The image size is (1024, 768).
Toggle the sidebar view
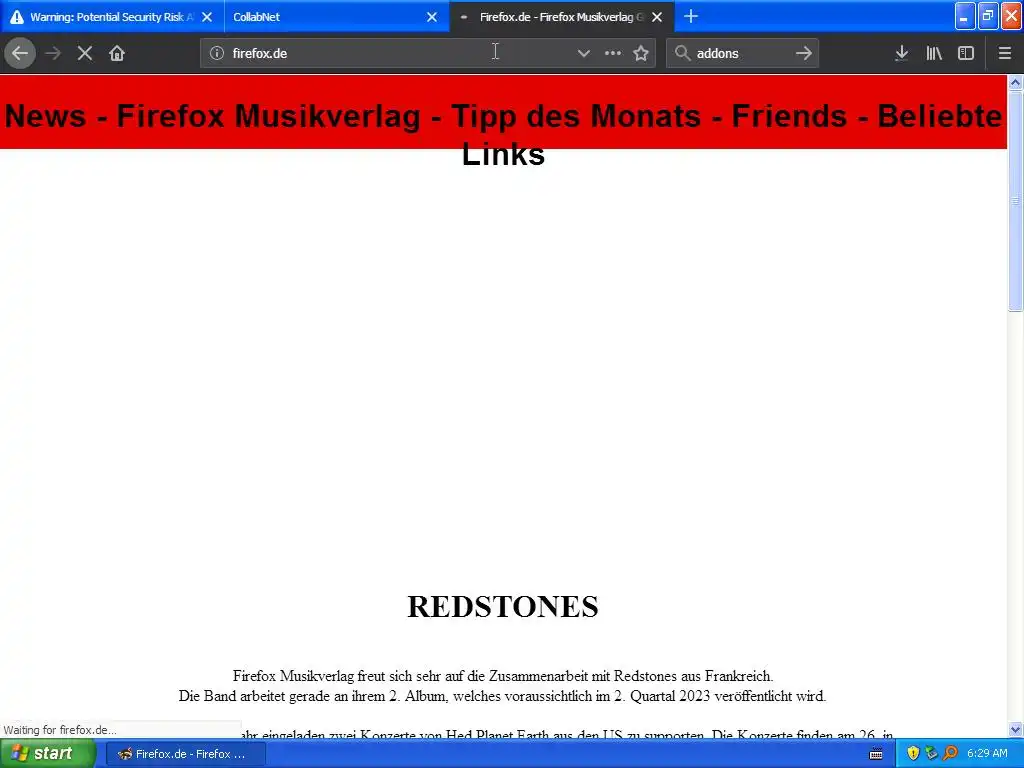966,54
